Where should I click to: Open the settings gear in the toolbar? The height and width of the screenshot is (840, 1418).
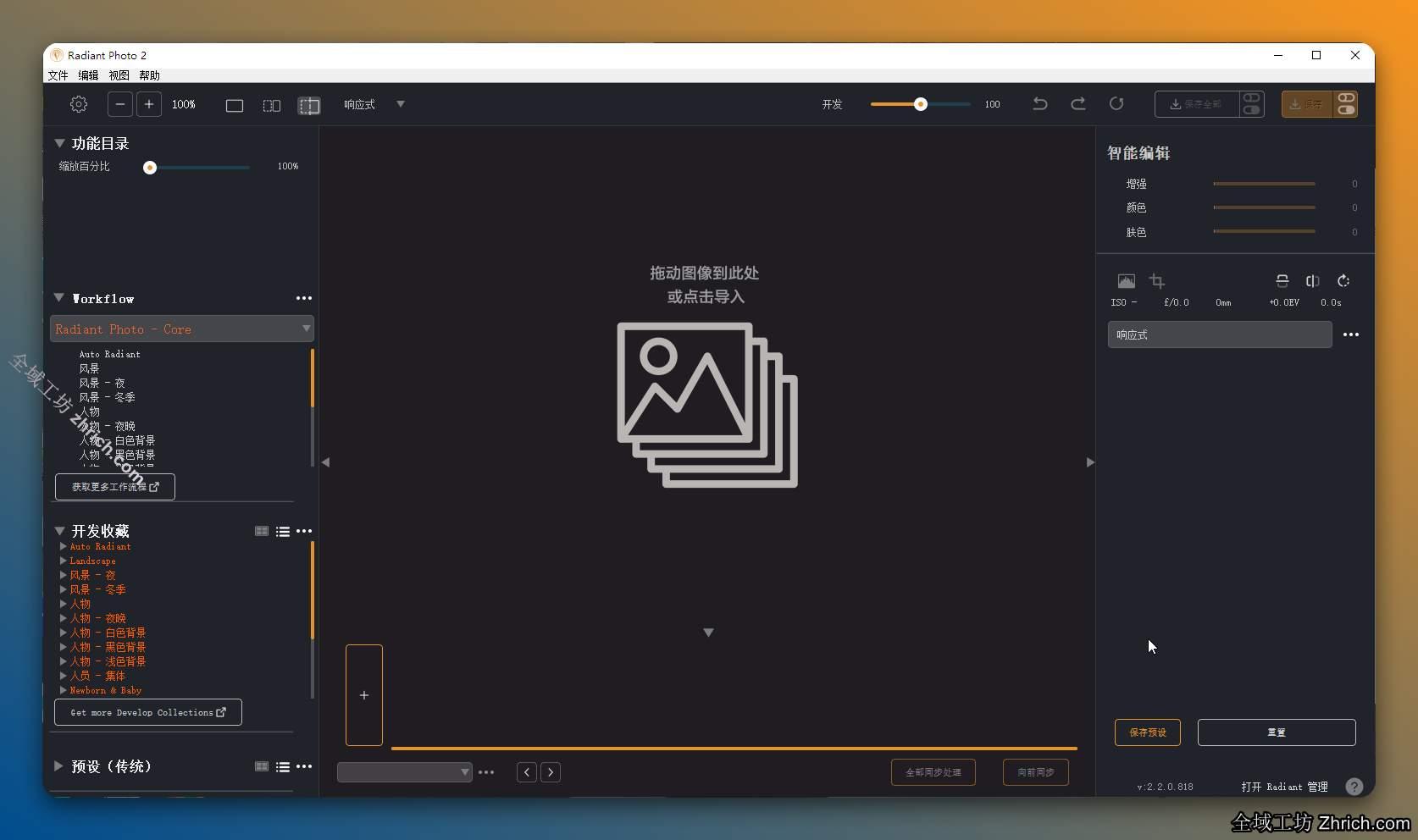(x=79, y=104)
